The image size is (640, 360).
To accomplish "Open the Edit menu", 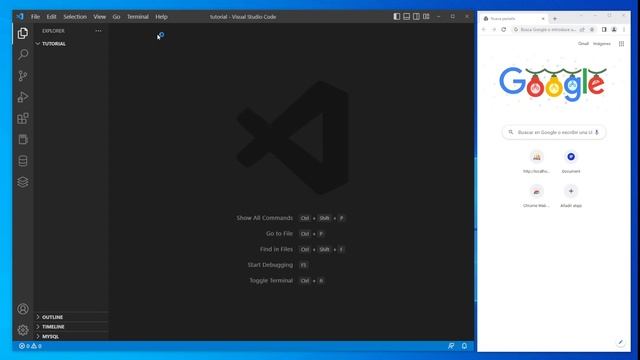I will click(x=51, y=17).
